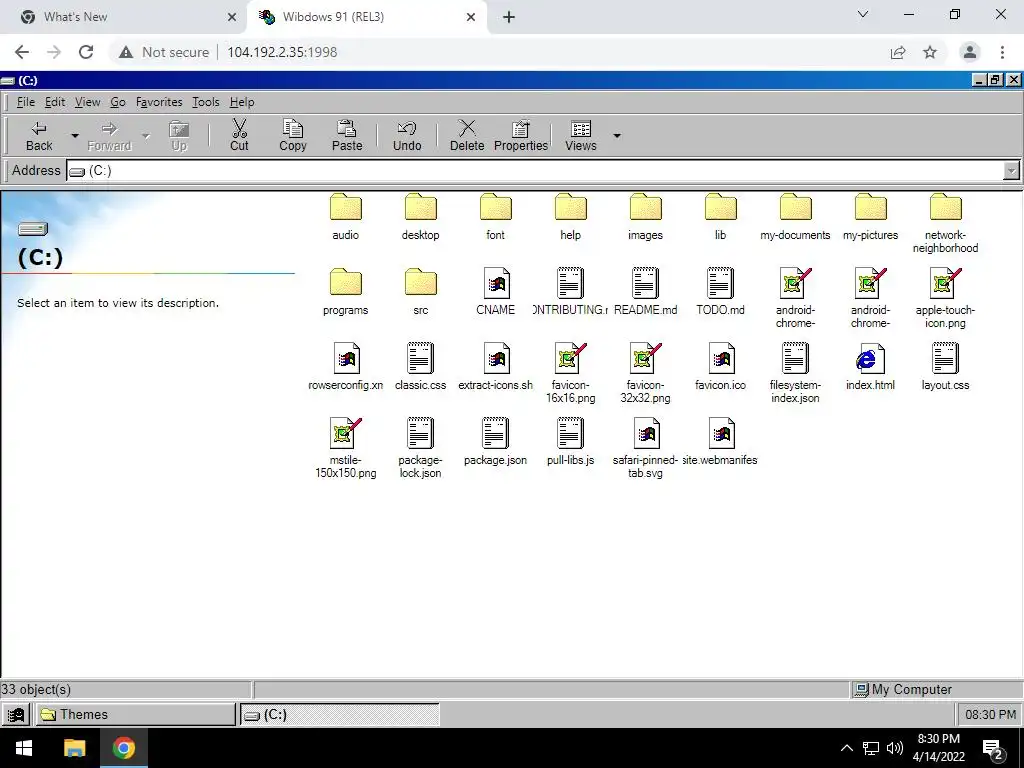Select the README.md file
Screen dimensions: 1024x768
646,292
